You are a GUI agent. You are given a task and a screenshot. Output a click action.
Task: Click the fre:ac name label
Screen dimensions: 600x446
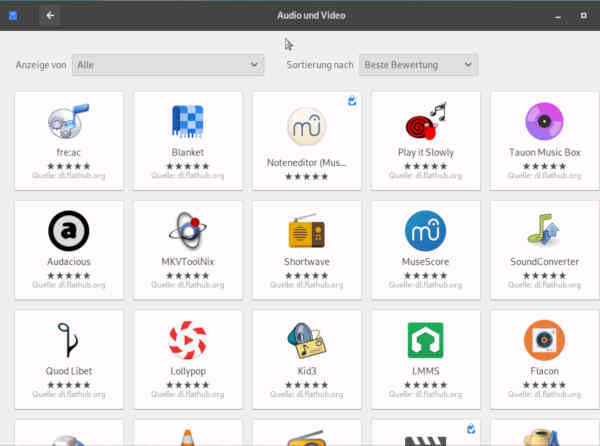pyautogui.click(x=68, y=152)
